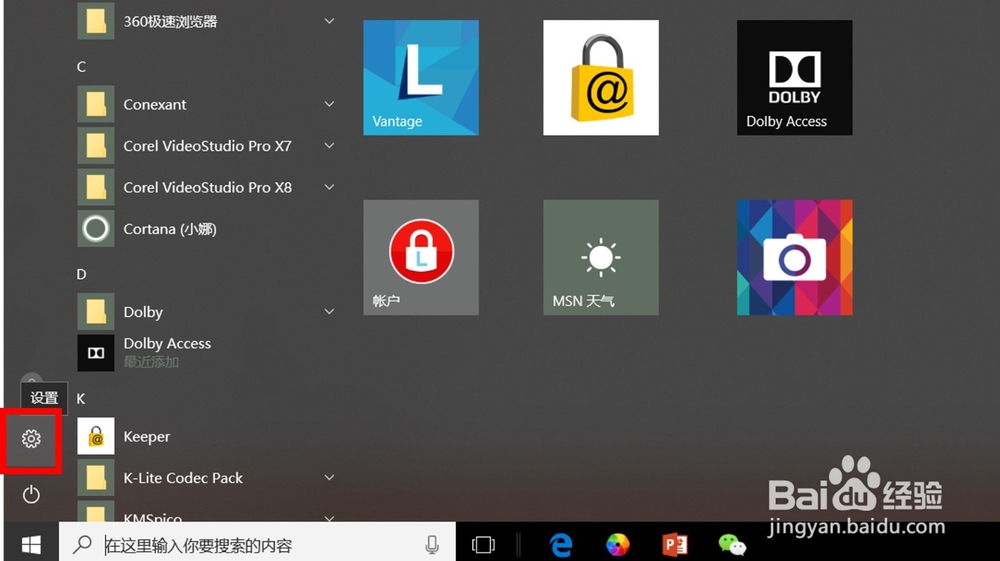Expand the K-Lite Codec Pack chevron
The height and width of the screenshot is (561, 1000).
329,477
